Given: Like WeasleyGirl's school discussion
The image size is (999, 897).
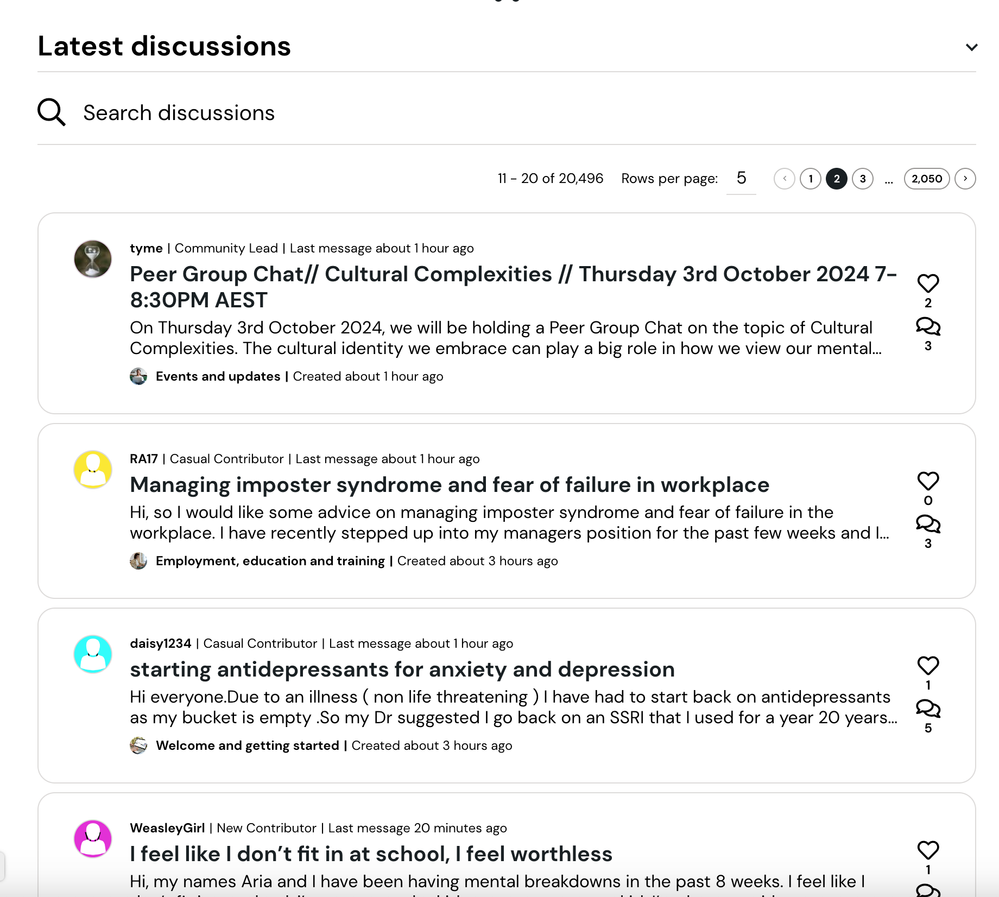Looking at the screenshot, I should [x=928, y=850].
